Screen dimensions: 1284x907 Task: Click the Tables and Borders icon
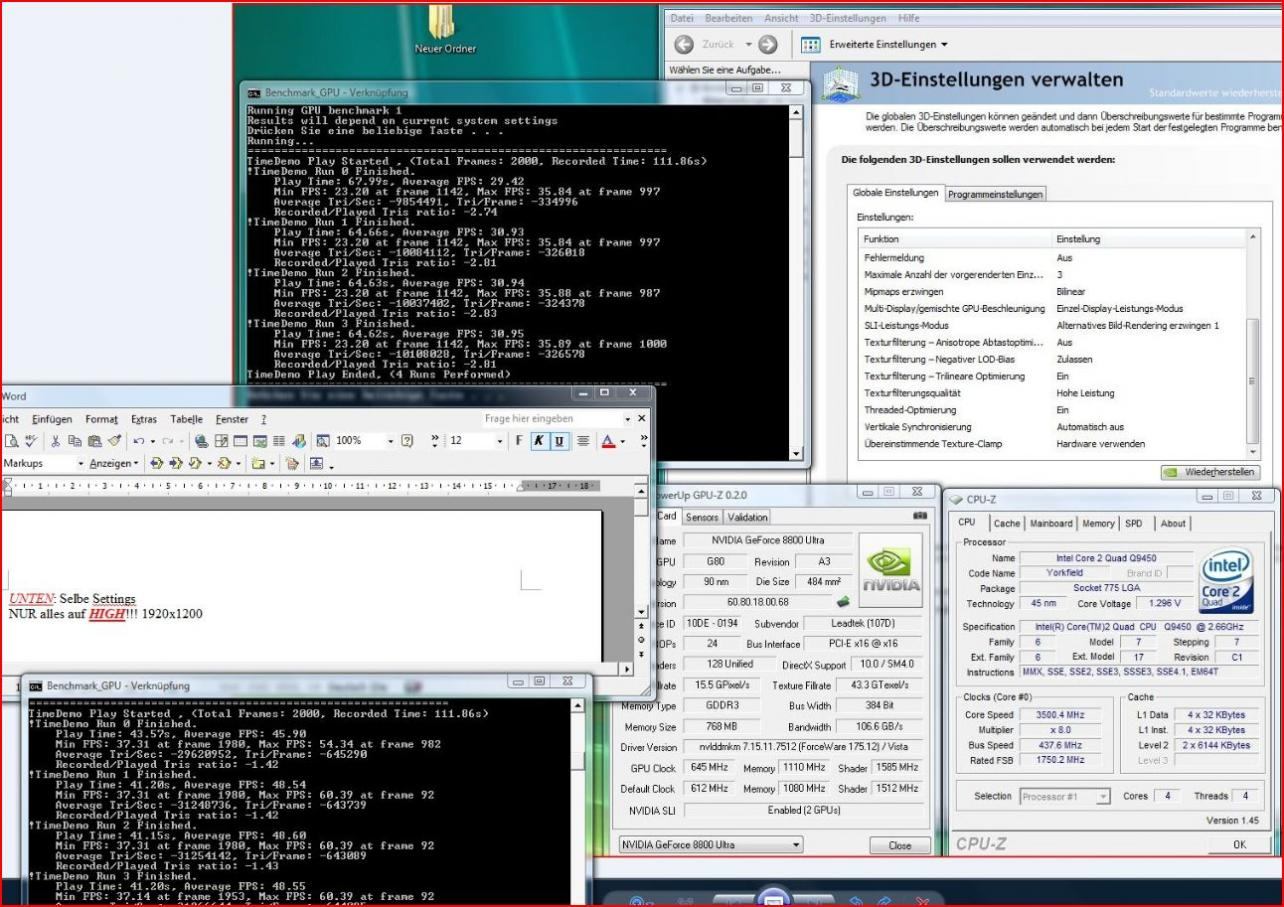click(222, 440)
